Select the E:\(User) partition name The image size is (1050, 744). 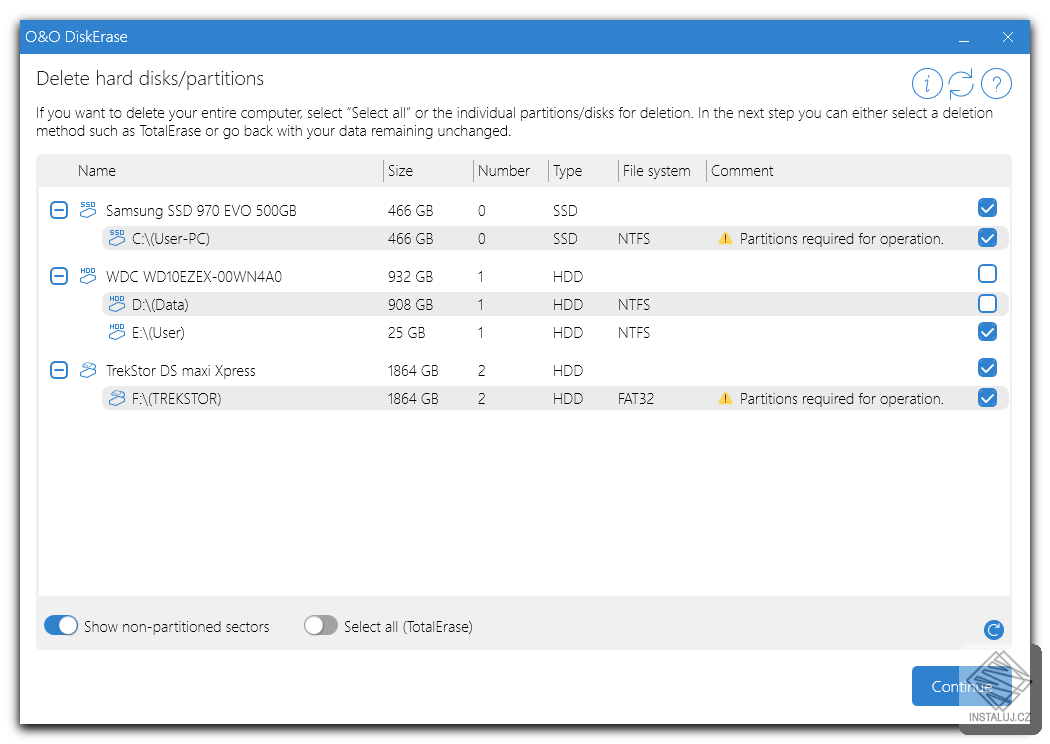click(x=158, y=333)
